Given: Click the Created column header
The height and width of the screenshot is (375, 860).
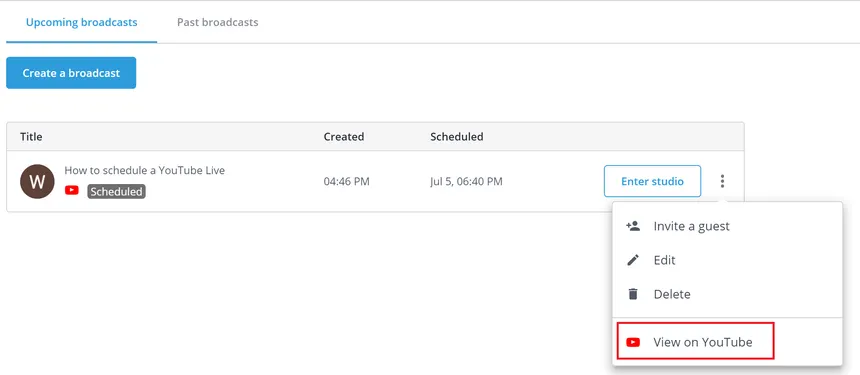Looking at the screenshot, I should pos(344,137).
